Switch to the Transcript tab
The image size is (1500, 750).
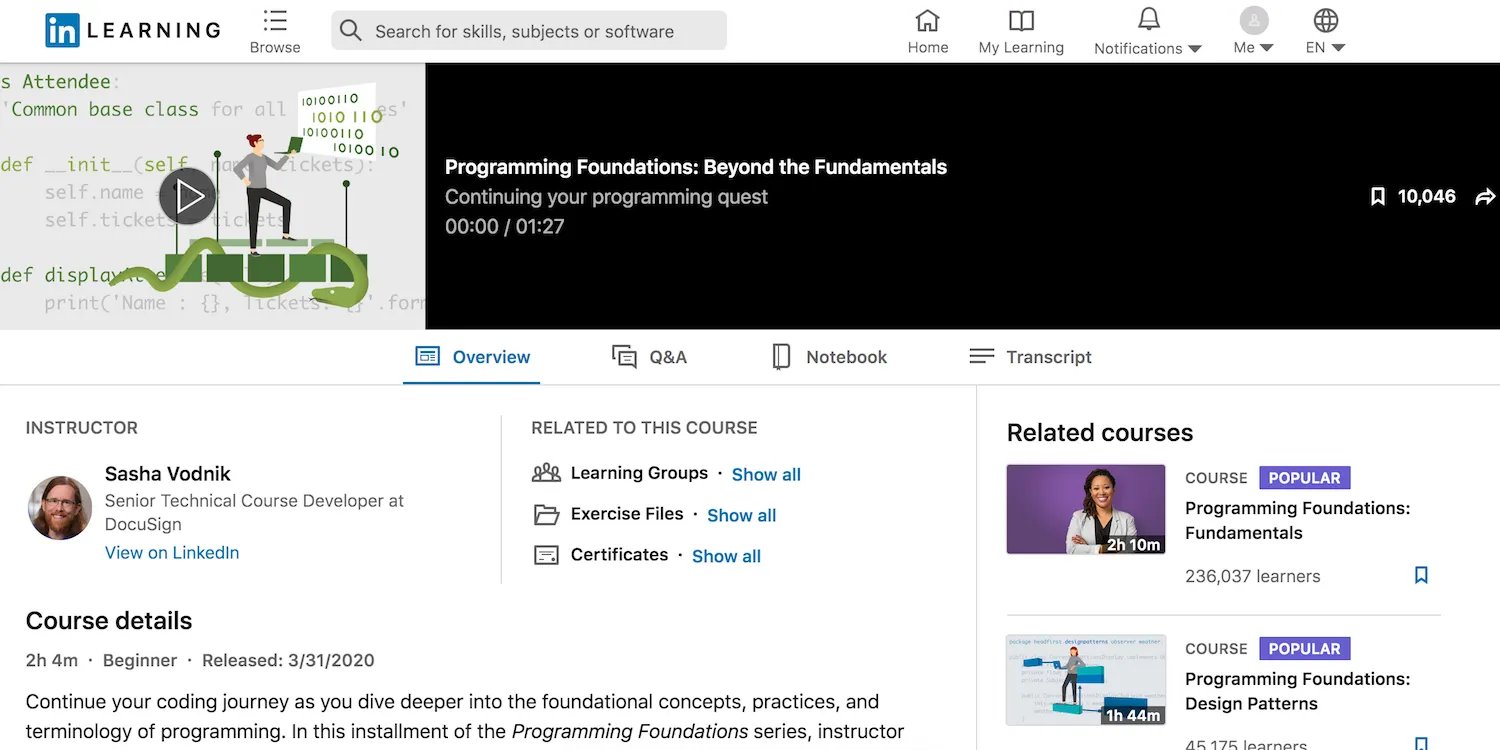pos(1030,357)
